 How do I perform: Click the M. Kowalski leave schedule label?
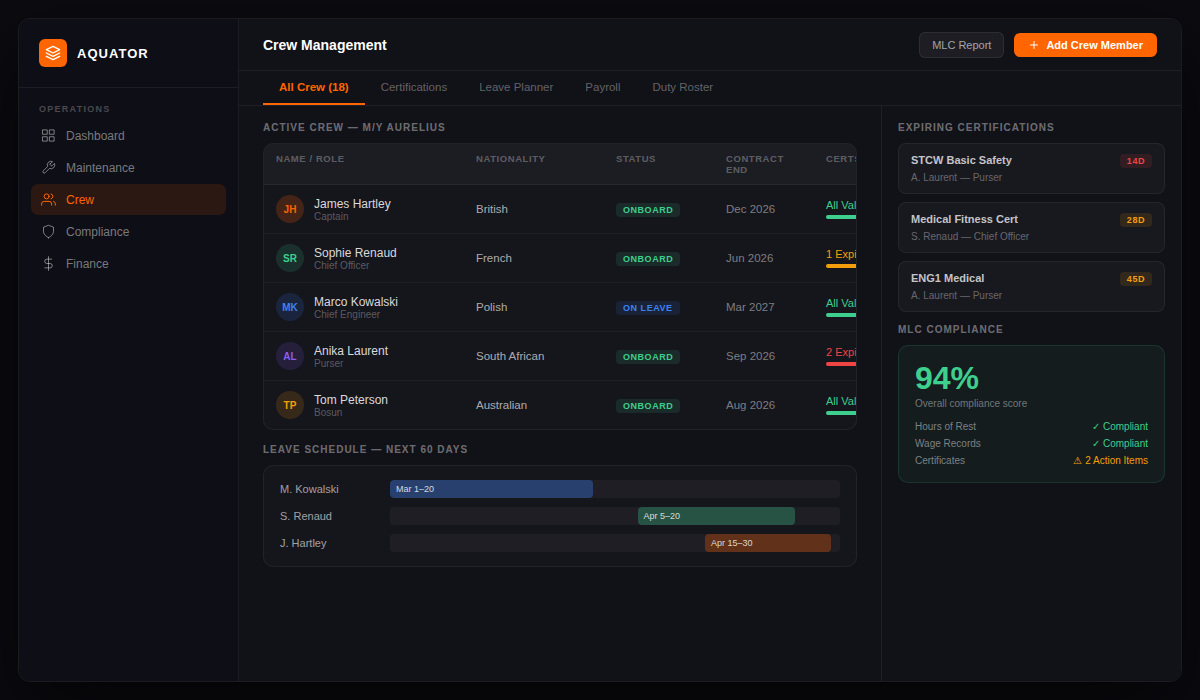click(x=309, y=489)
